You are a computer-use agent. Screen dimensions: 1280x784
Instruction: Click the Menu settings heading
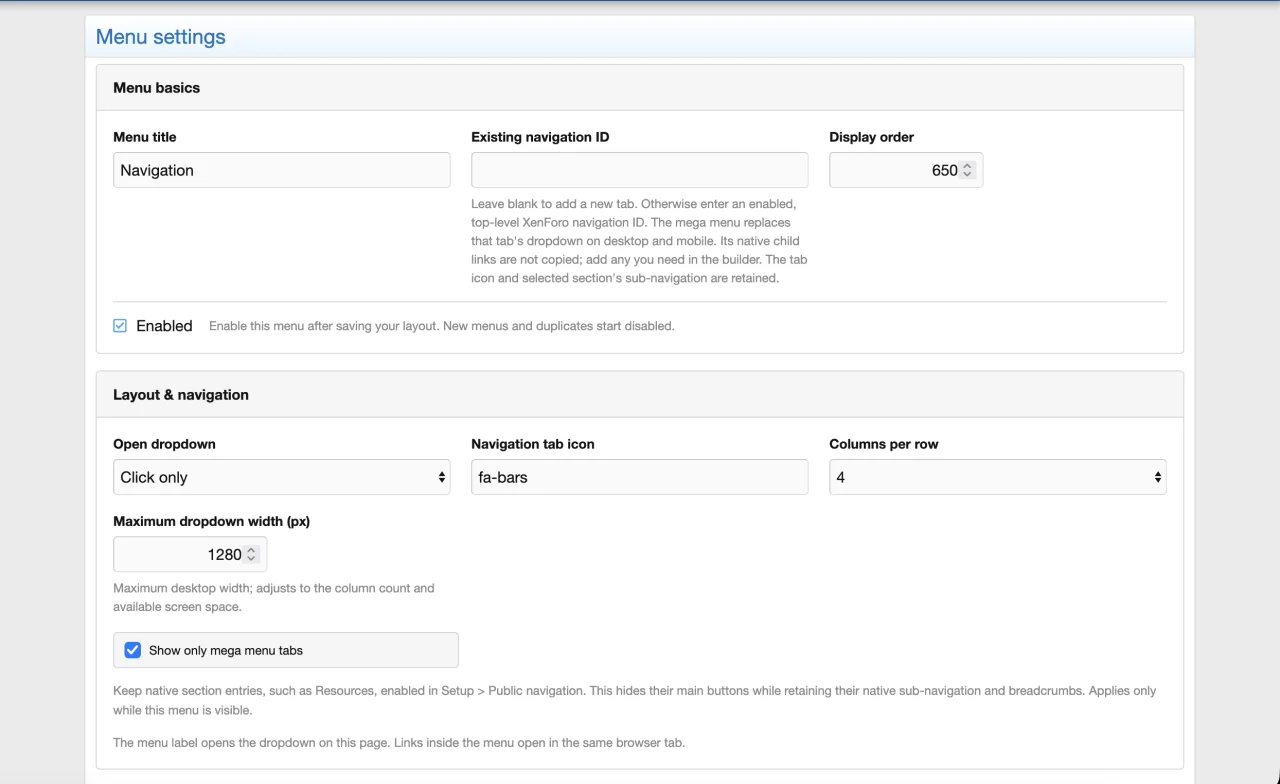tap(161, 37)
